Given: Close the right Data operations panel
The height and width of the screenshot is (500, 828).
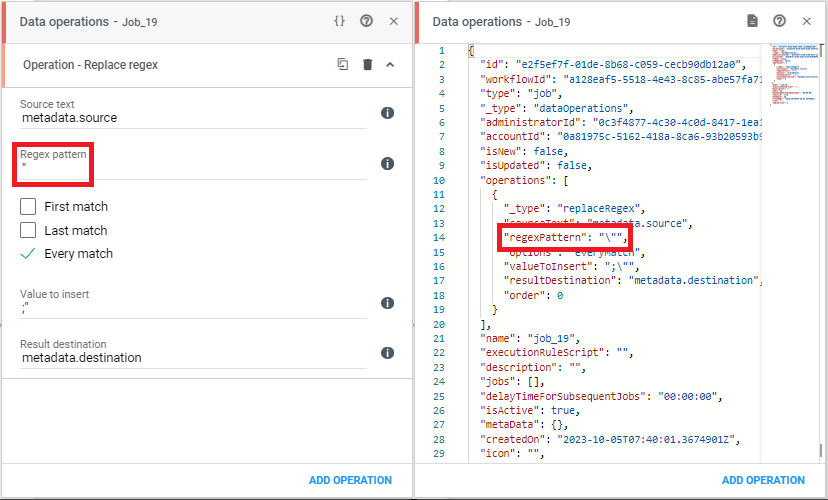Looking at the screenshot, I should 806,22.
